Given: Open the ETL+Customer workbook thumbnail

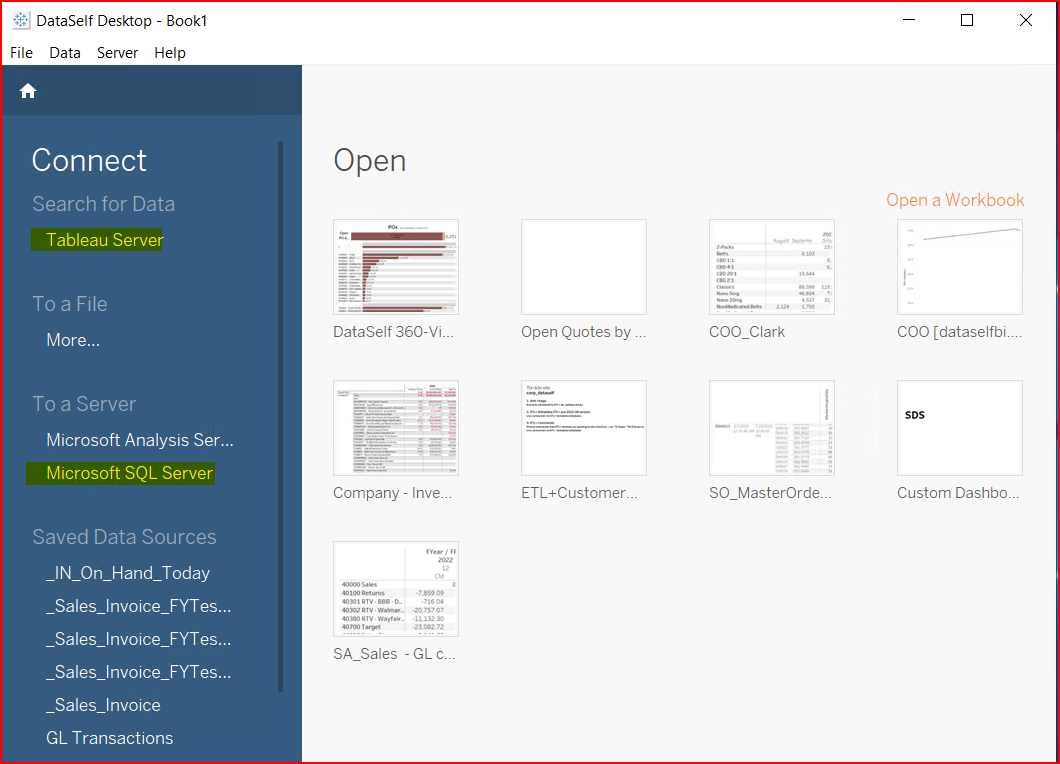Looking at the screenshot, I should click(x=583, y=428).
